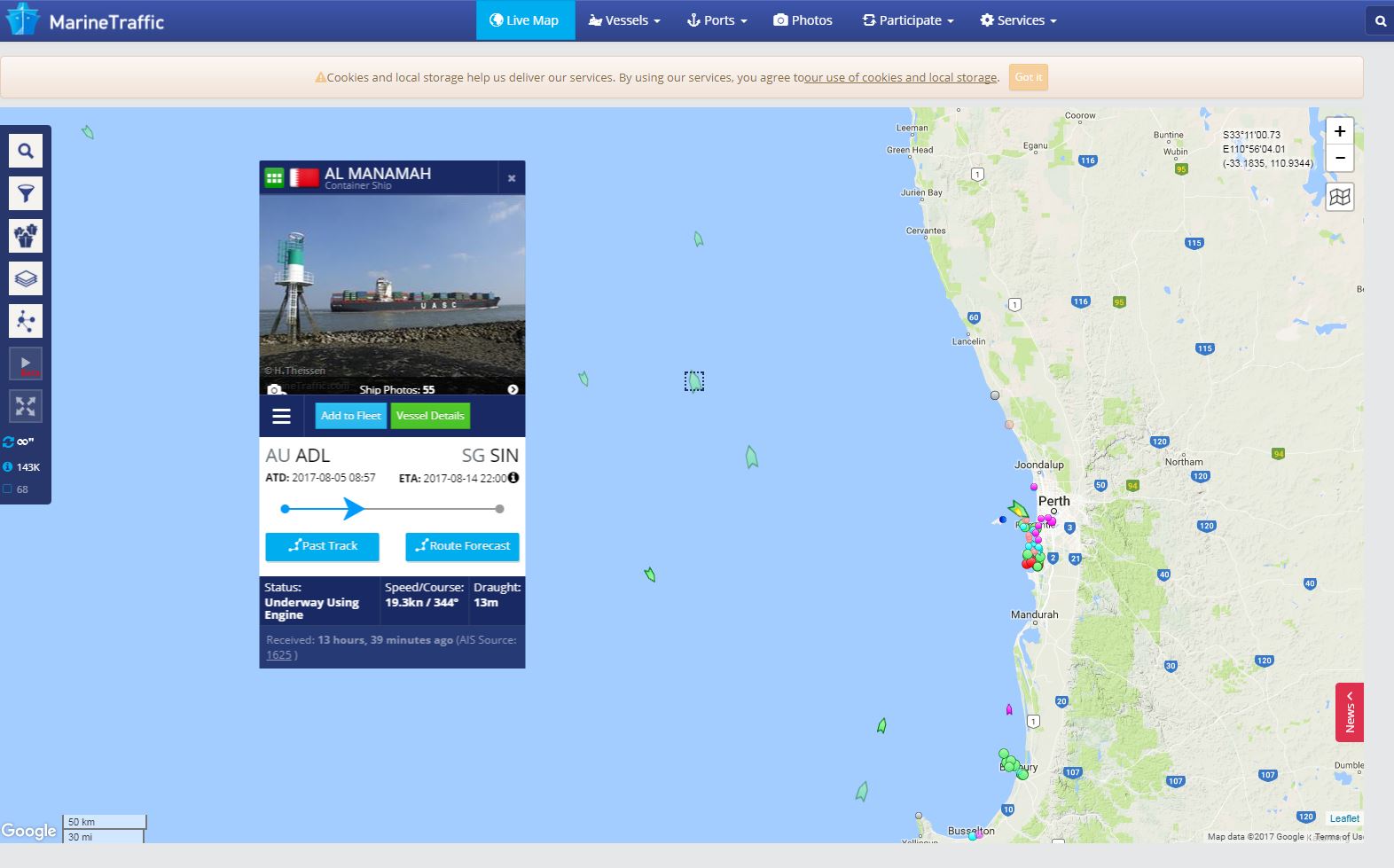Click the green grid icon in popup header
The image size is (1394, 868).
(x=274, y=178)
